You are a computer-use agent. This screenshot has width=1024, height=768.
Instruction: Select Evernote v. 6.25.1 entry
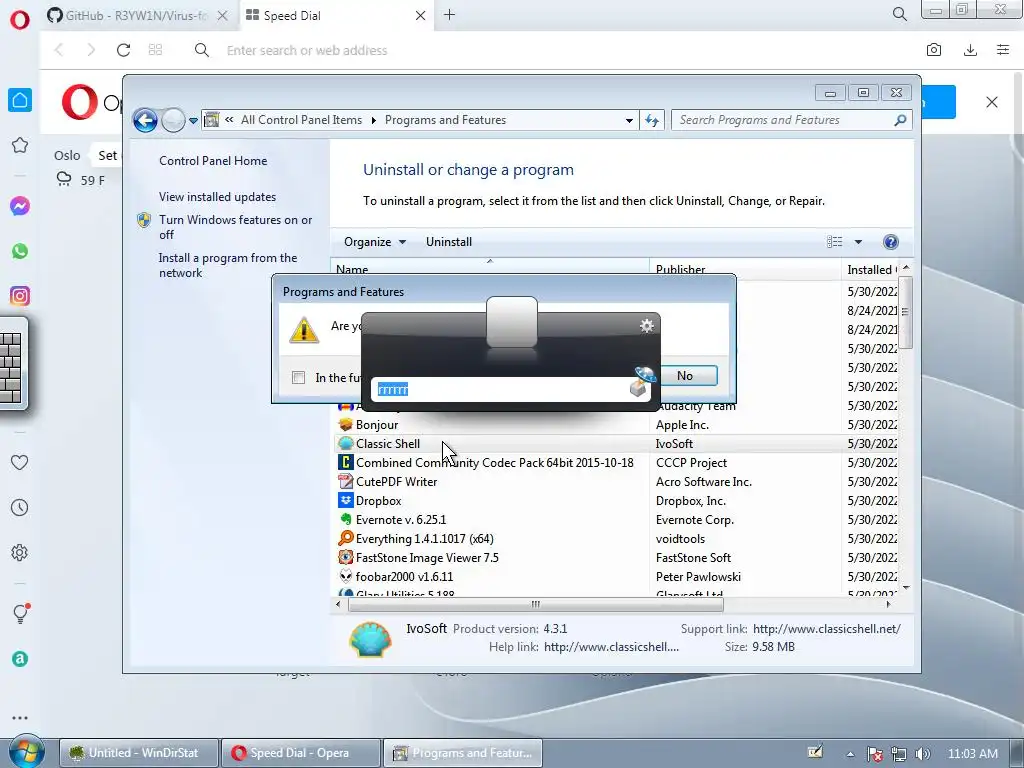click(x=401, y=519)
